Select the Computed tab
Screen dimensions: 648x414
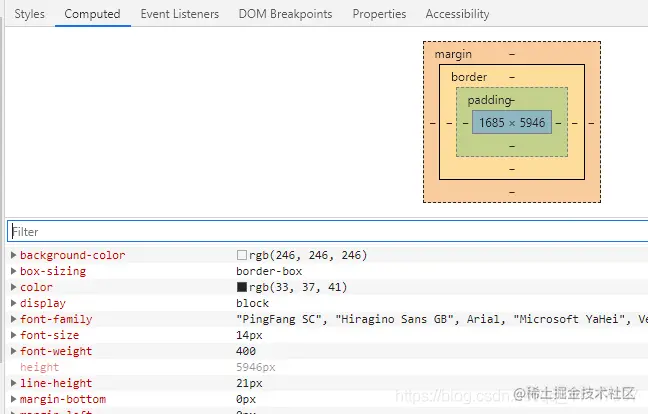[93, 14]
